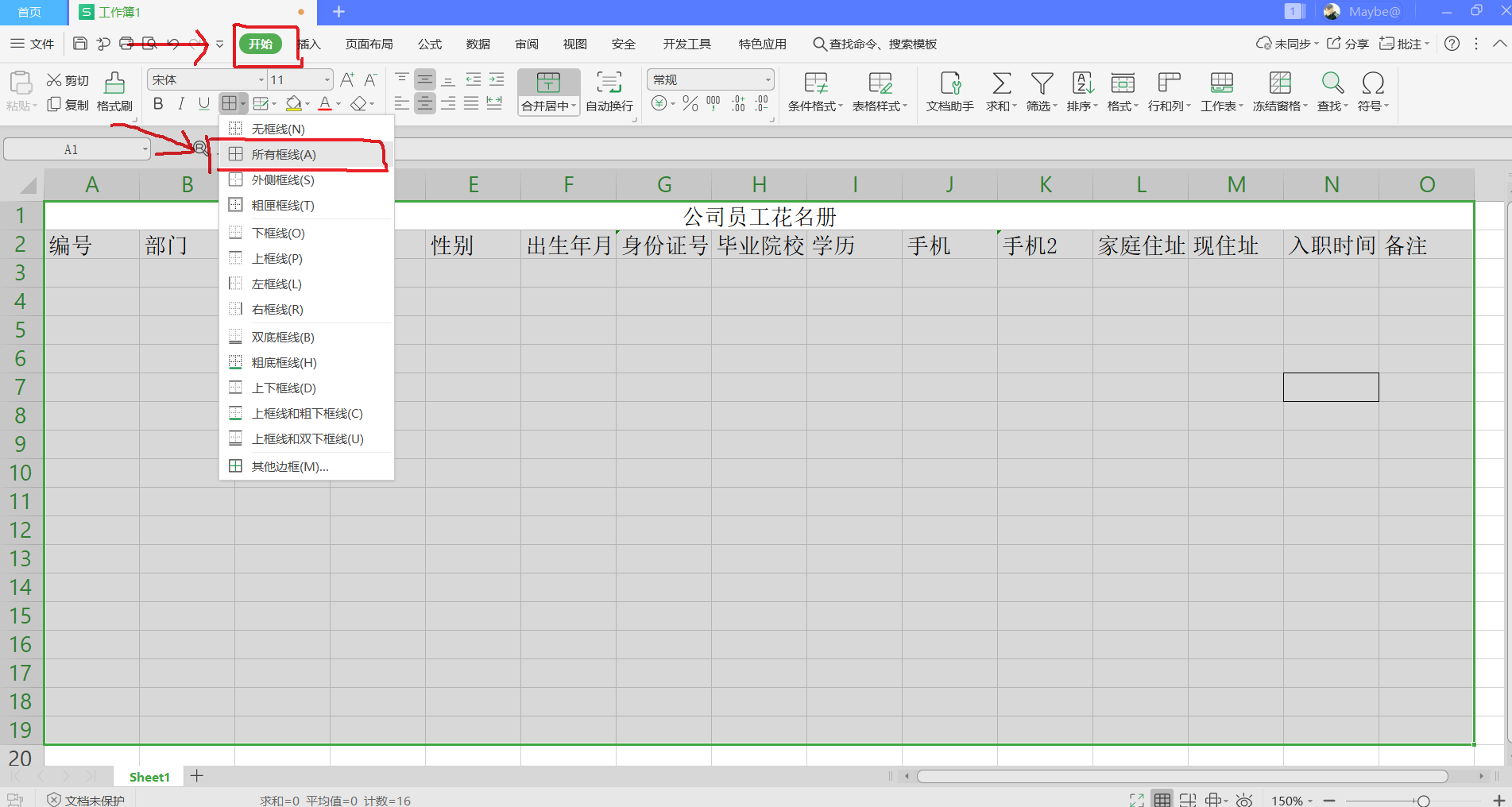Click the Save icon in quick access bar

click(x=80, y=44)
